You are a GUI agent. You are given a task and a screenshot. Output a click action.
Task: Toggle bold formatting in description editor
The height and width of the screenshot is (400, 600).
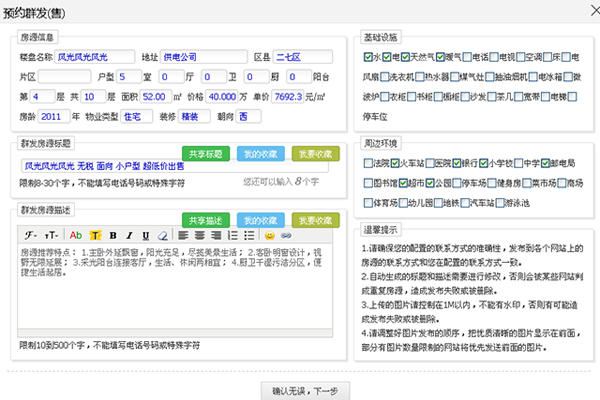[113, 235]
